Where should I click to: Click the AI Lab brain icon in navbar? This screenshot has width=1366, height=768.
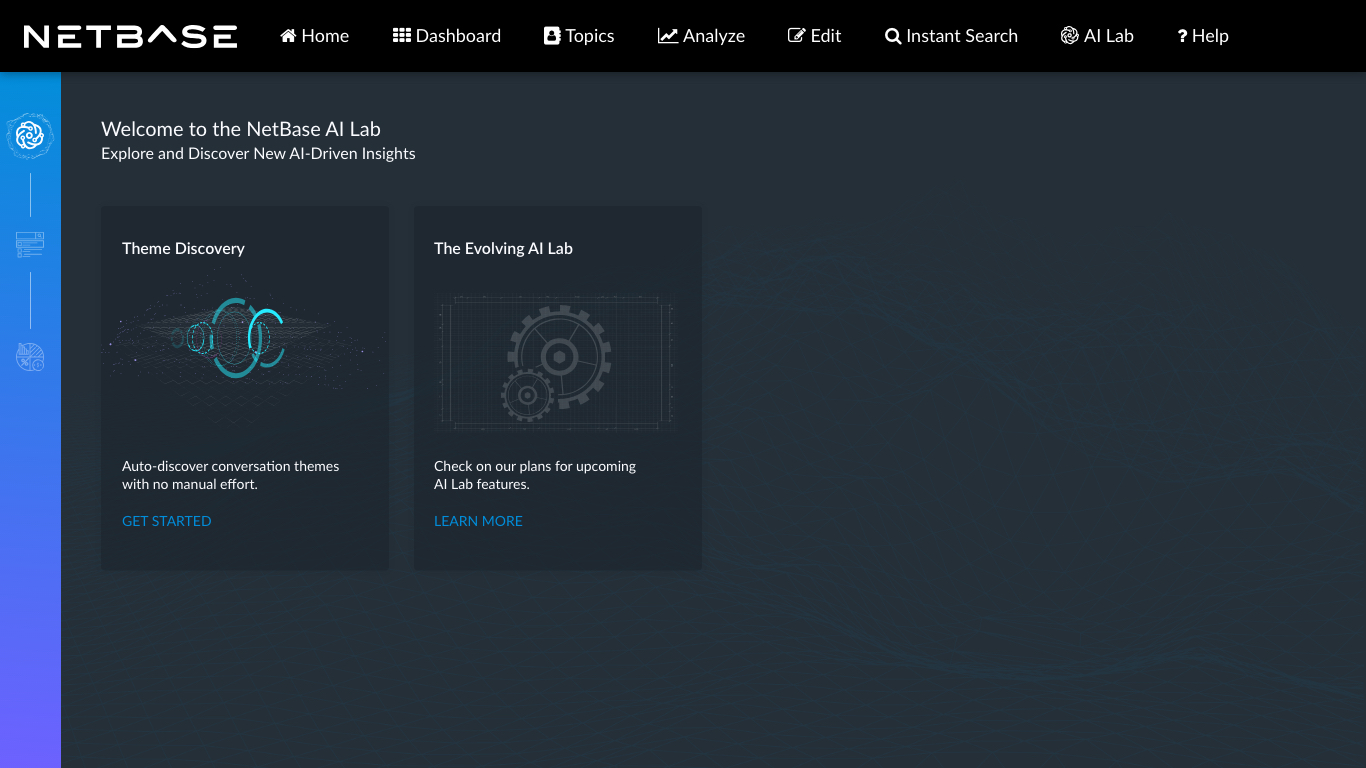[1070, 36]
